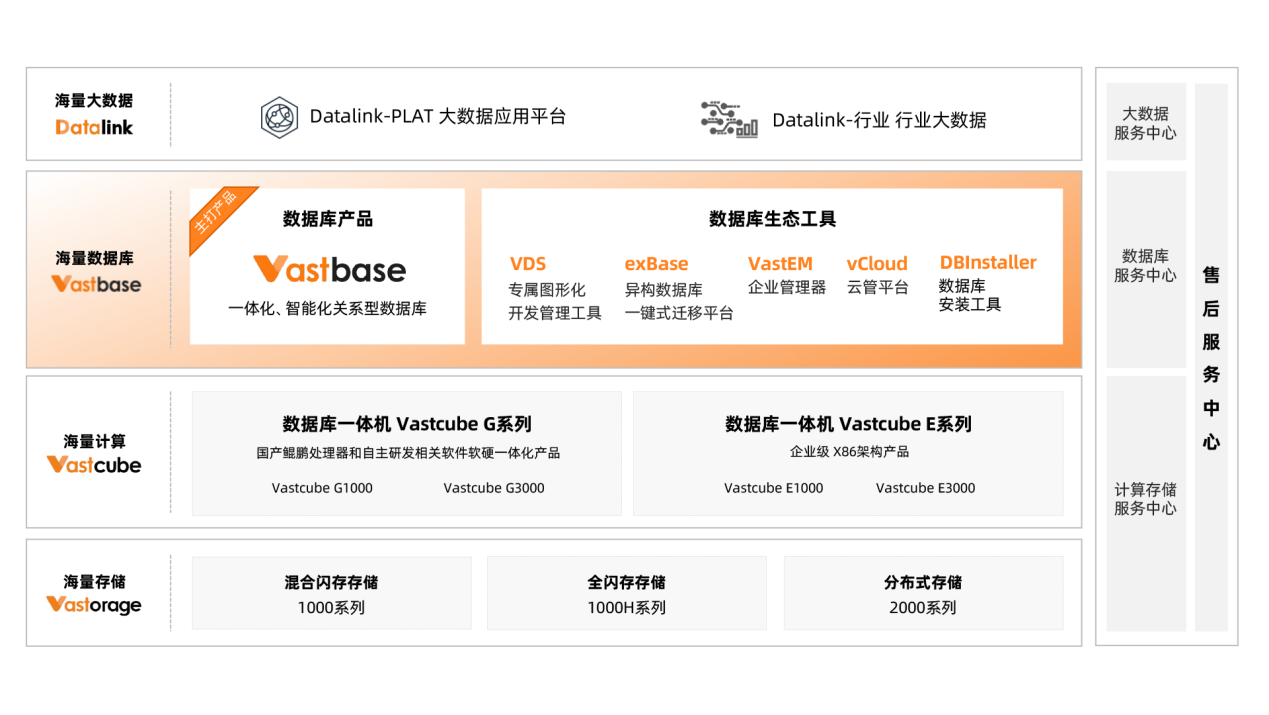Open the 数据库服务中心 panel
Viewport: 1269px width, 715px height.
tap(1145, 266)
